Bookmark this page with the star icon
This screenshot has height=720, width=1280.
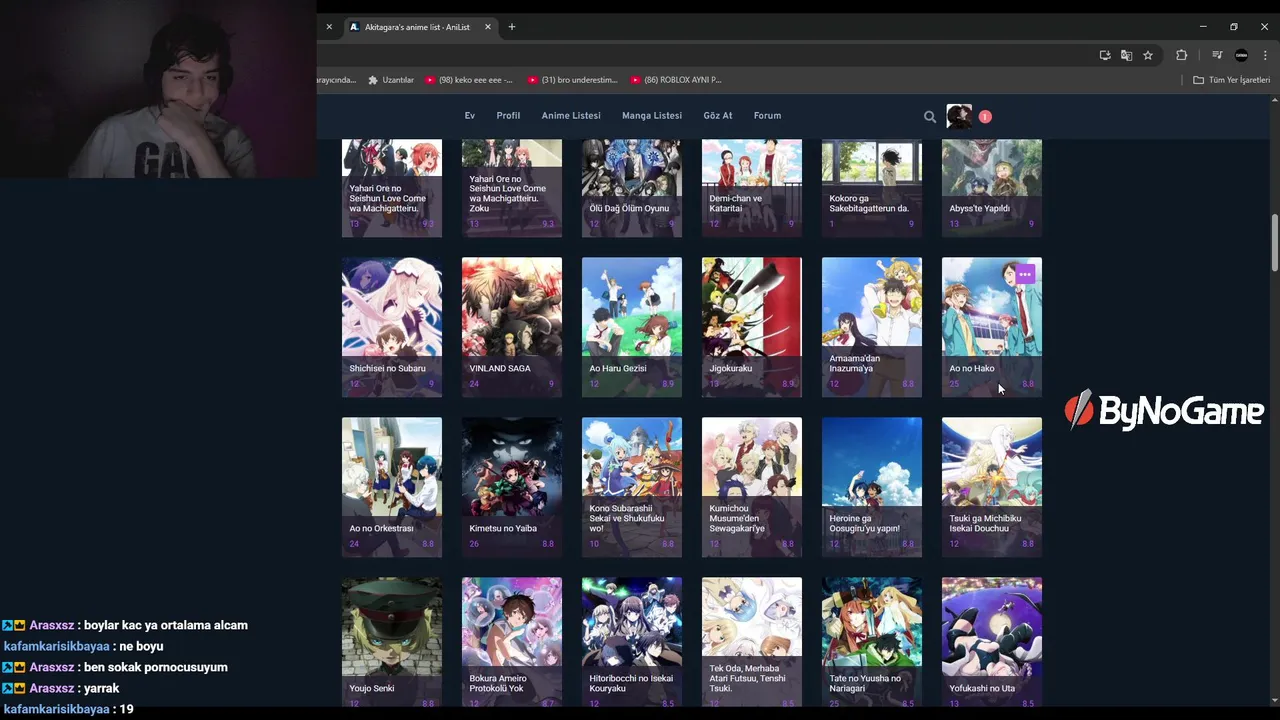click(1148, 55)
